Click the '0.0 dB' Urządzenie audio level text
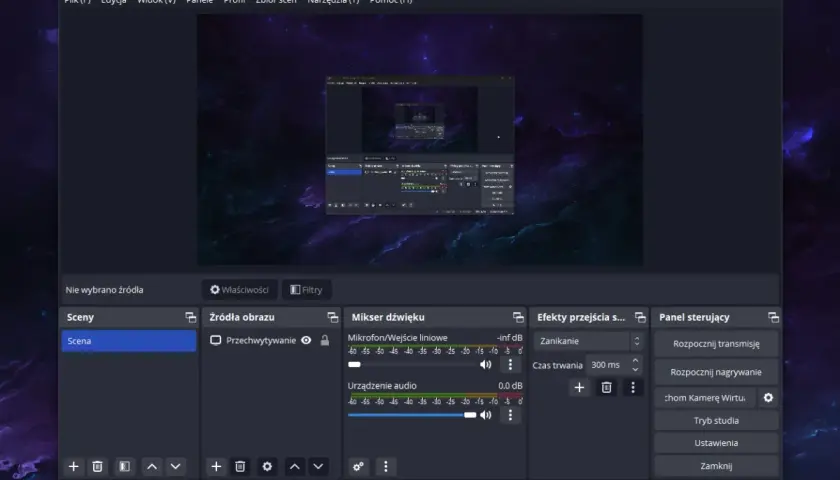The image size is (840, 480). click(510, 386)
